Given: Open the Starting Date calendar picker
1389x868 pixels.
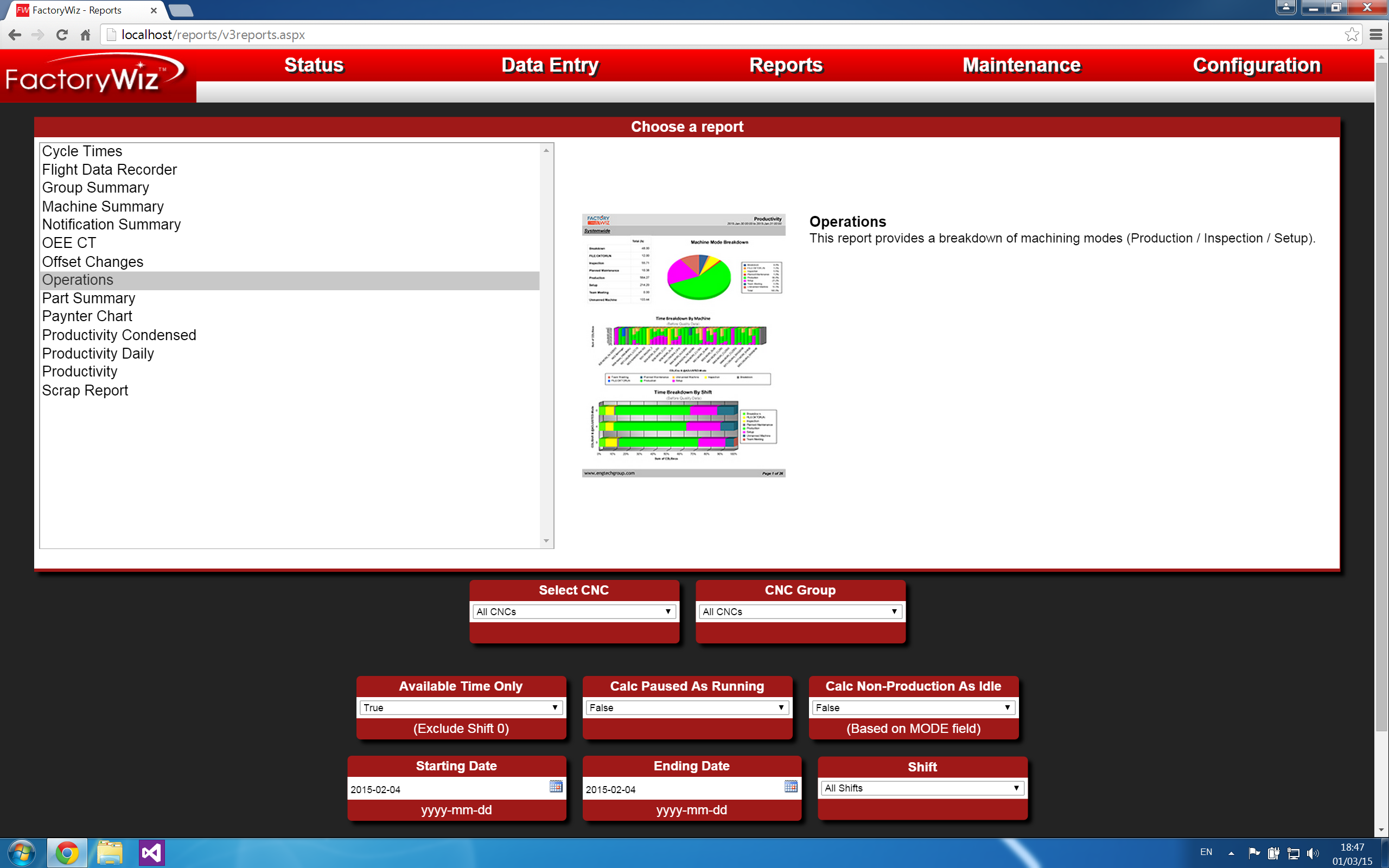Looking at the screenshot, I should (x=556, y=787).
